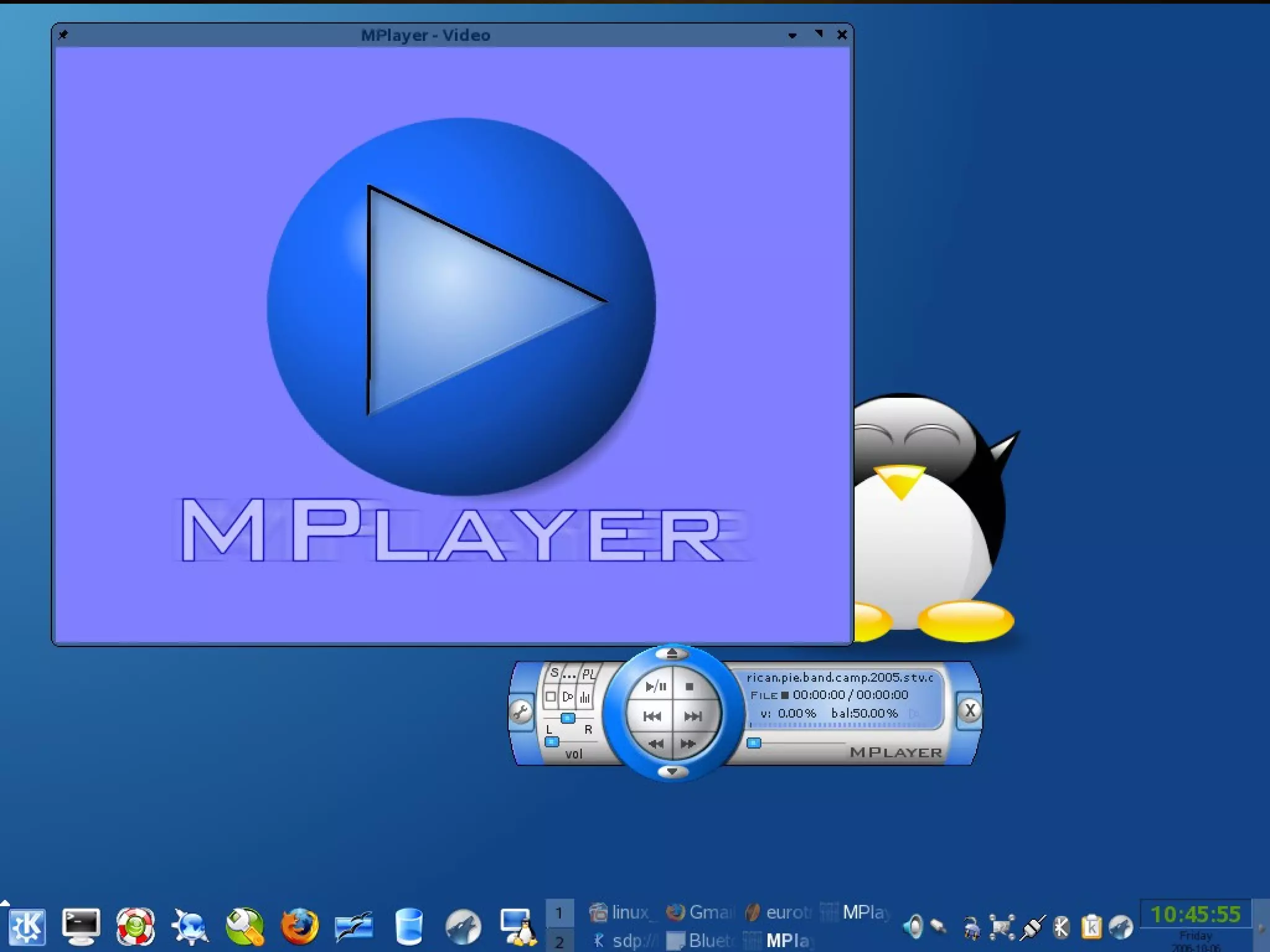The height and width of the screenshot is (952, 1270).
Task: Open the KDE K menu
Action: click(x=27, y=927)
